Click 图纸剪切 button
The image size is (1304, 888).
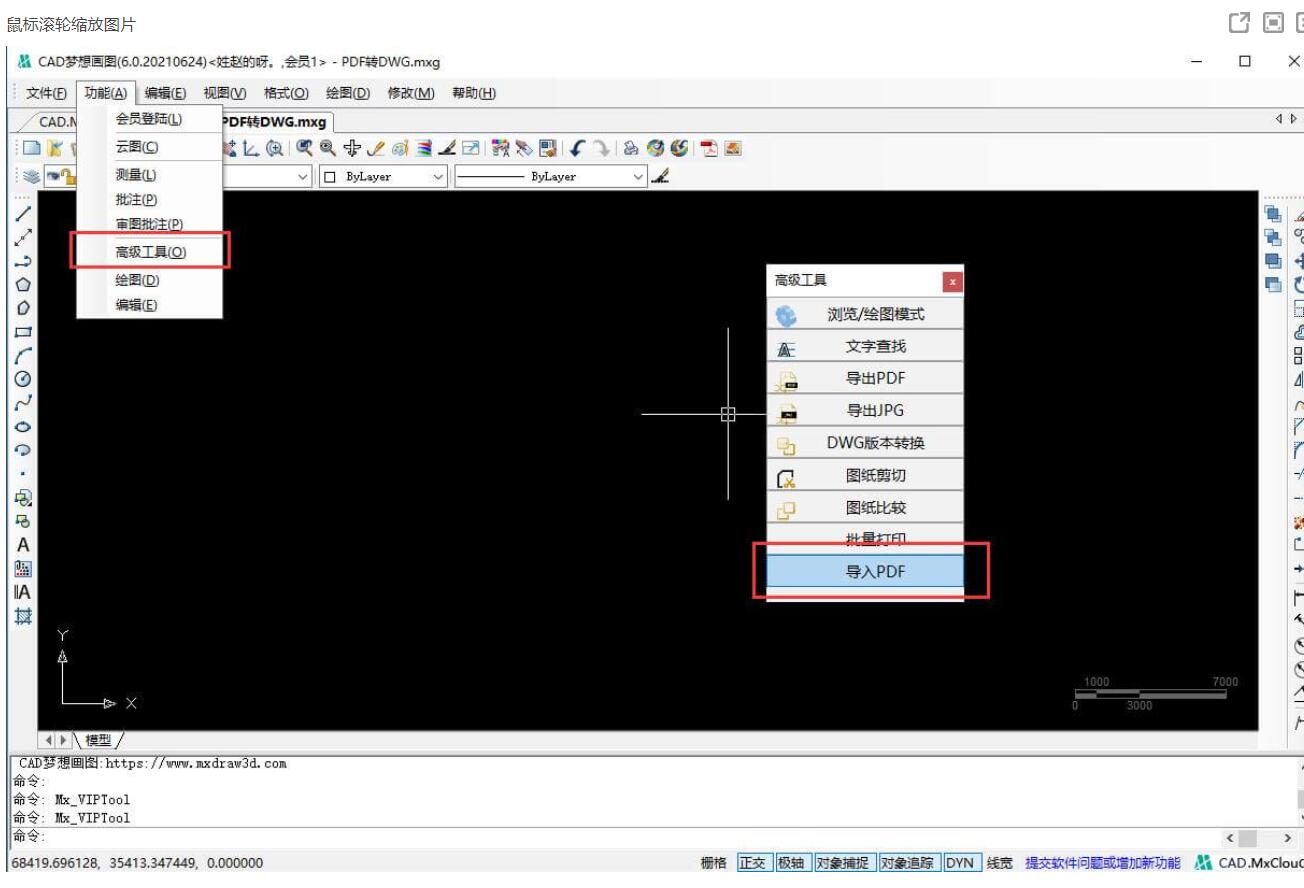[865, 475]
